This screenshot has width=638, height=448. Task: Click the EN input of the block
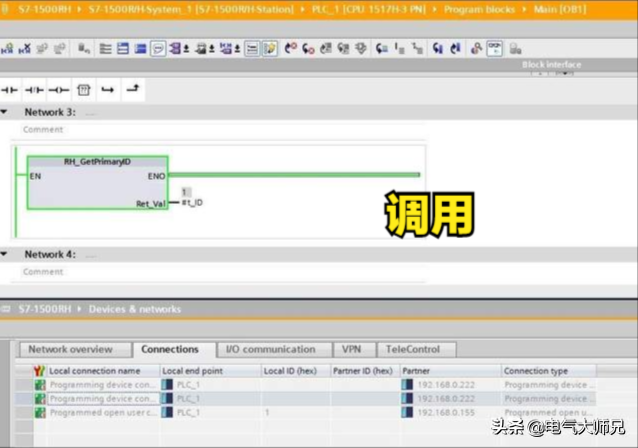click(35, 176)
